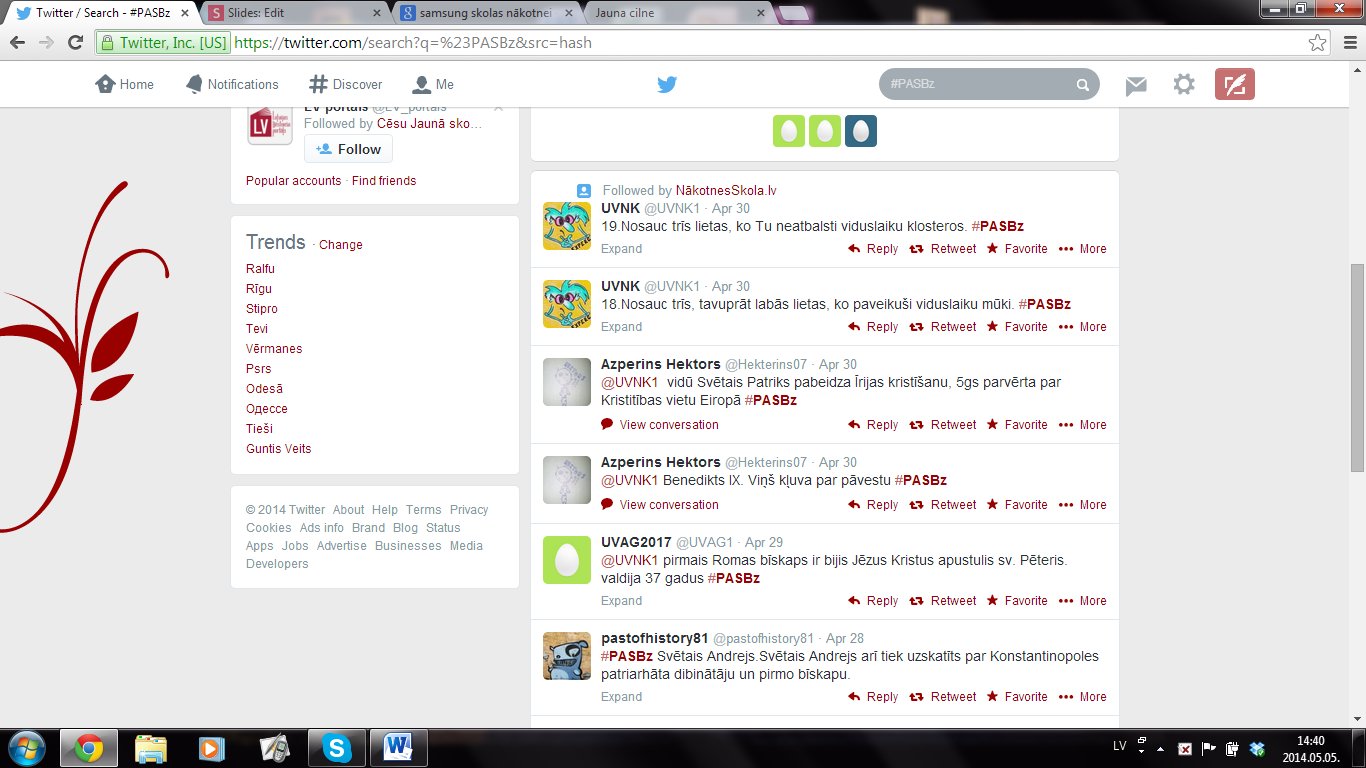Retweet the UVAG2017 tweet
Viewport: 1366px width, 768px height.
(x=943, y=601)
